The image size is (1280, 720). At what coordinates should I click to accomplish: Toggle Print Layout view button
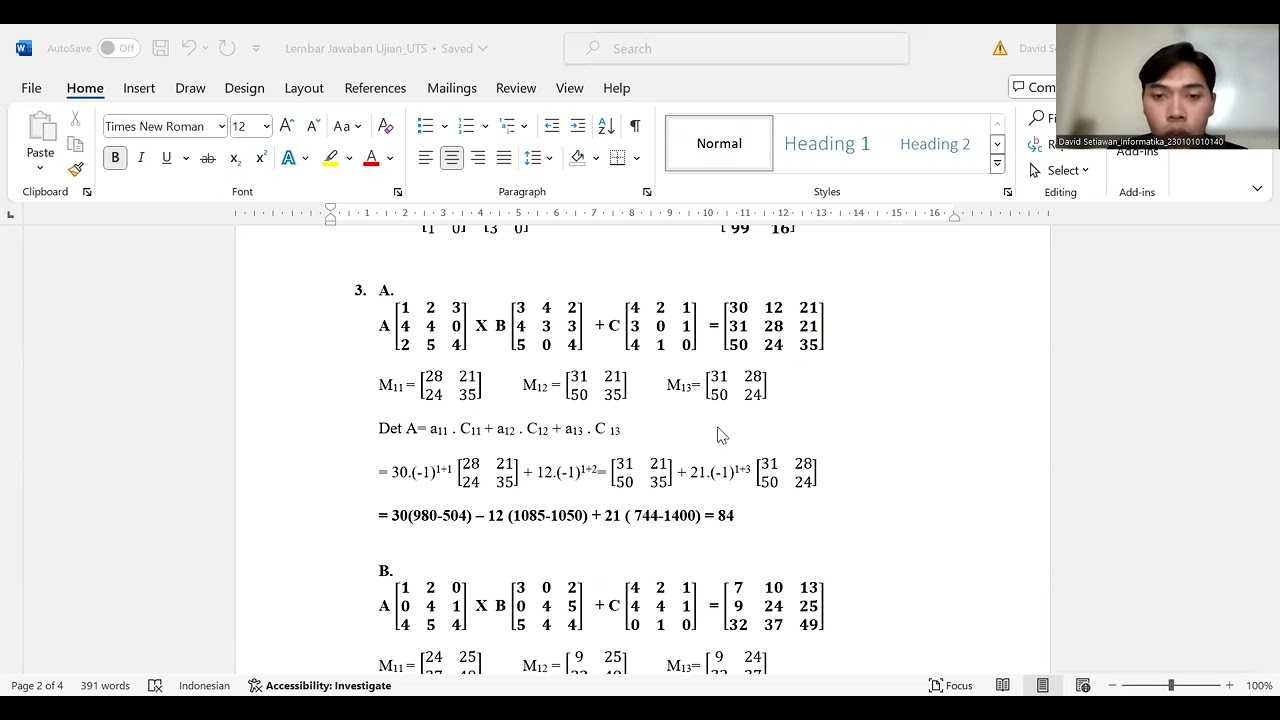coord(1042,685)
